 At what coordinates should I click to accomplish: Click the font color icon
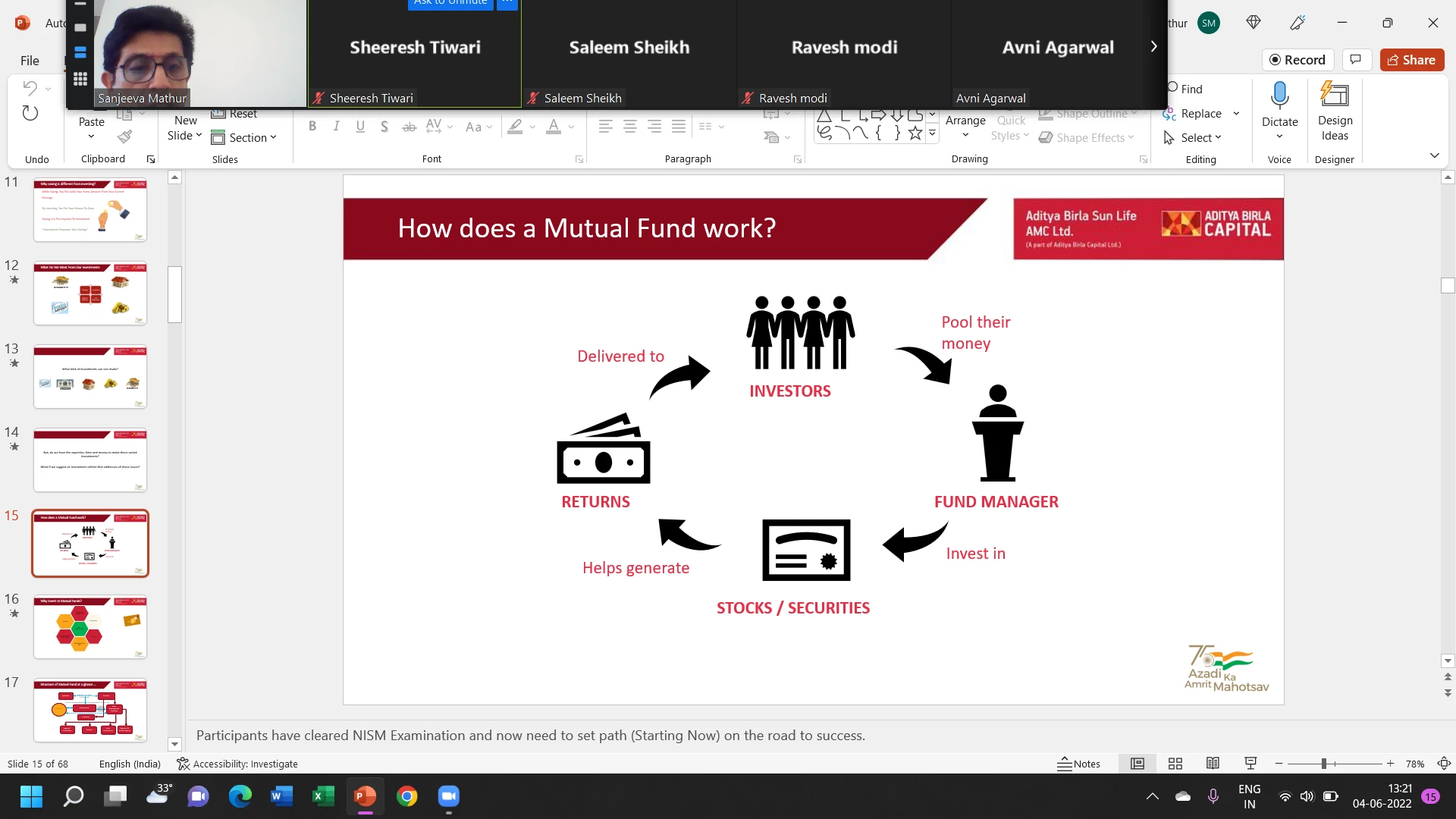(x=554, y=127)
